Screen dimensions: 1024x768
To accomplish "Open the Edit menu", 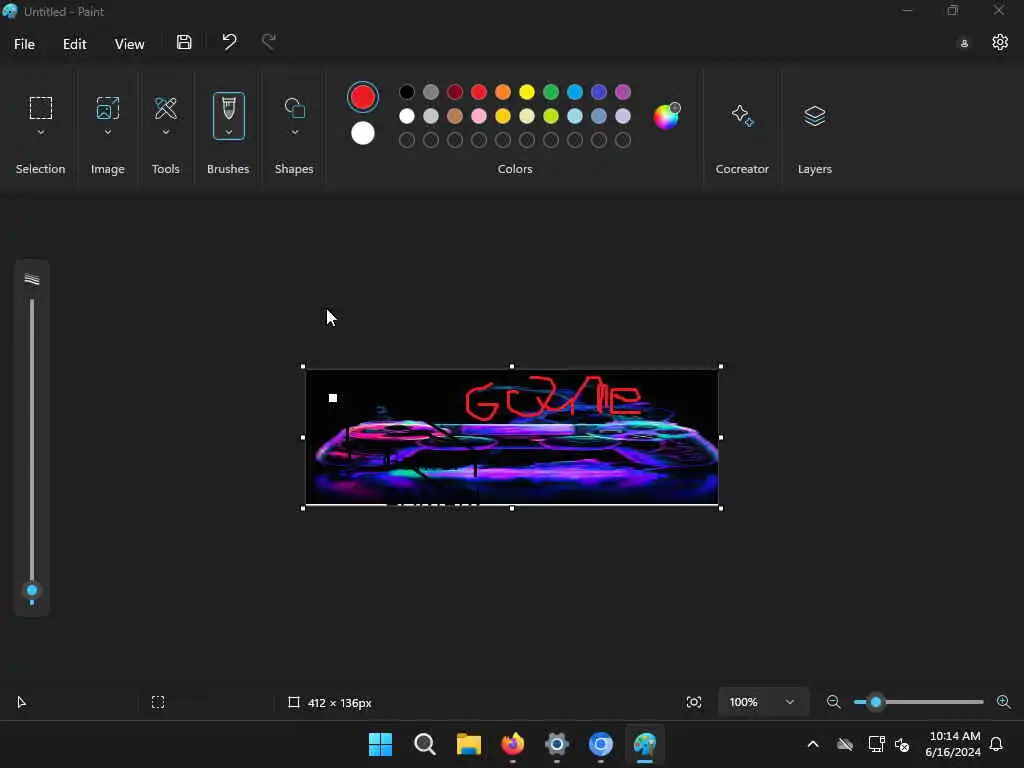I will (x=74, y=44).
